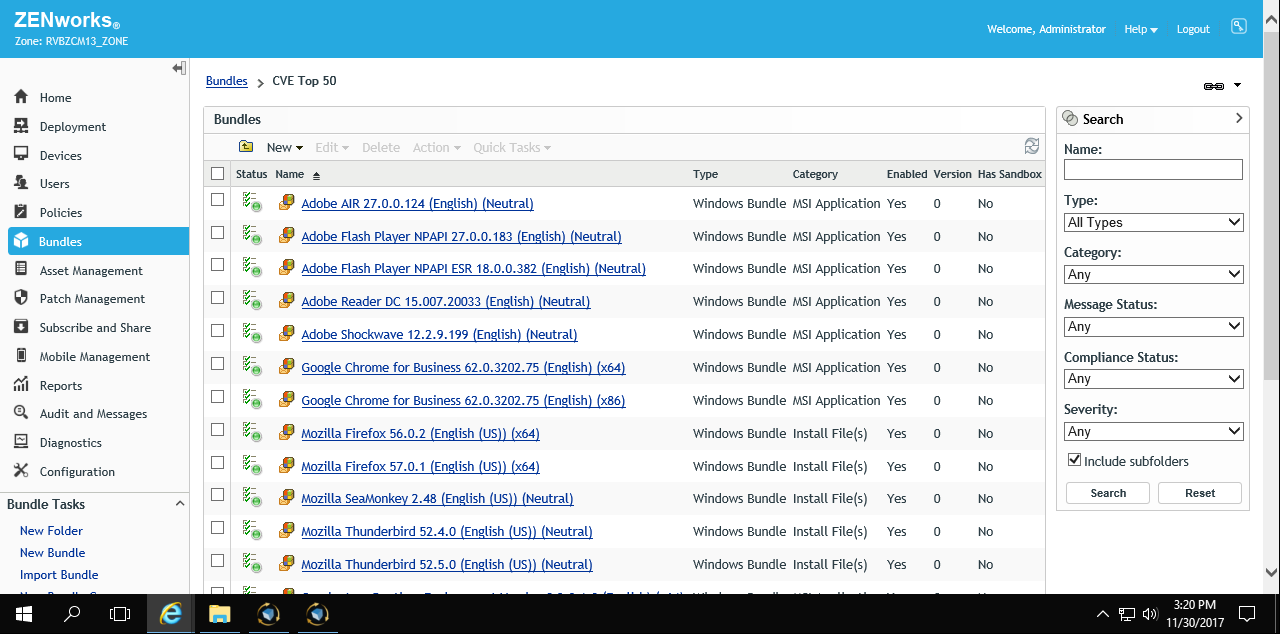This screenshot has height=634, width=1280.
Task: Click the refresh icon in Bundles panel
Action: click(1032, 146)
